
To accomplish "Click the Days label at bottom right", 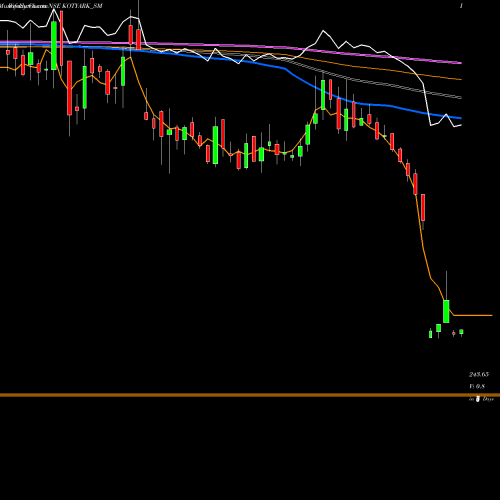I will [x=488, y=399].
